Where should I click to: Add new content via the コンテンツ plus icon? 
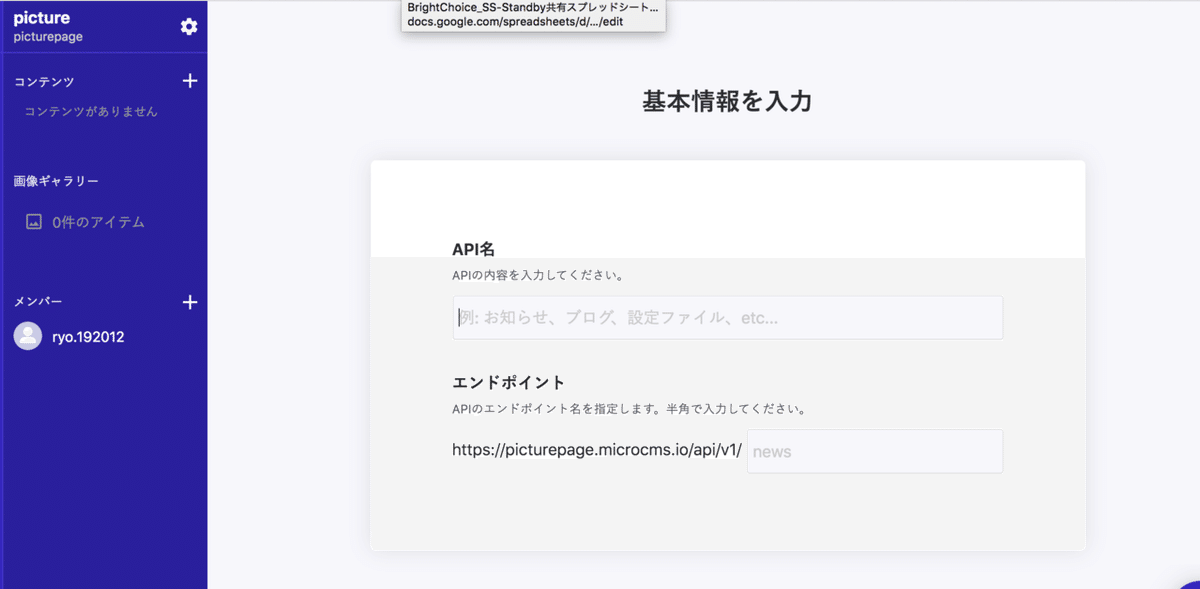(190, 81)
